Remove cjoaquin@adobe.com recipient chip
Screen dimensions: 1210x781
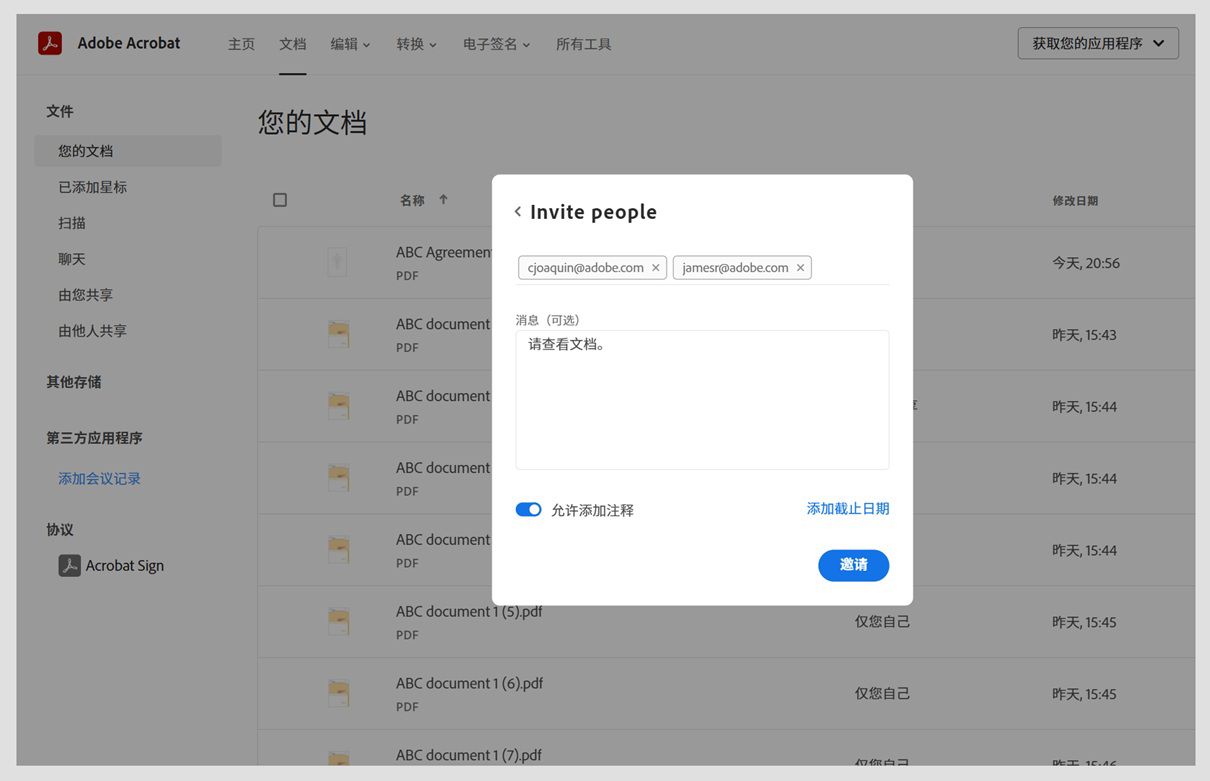(656, 267)
